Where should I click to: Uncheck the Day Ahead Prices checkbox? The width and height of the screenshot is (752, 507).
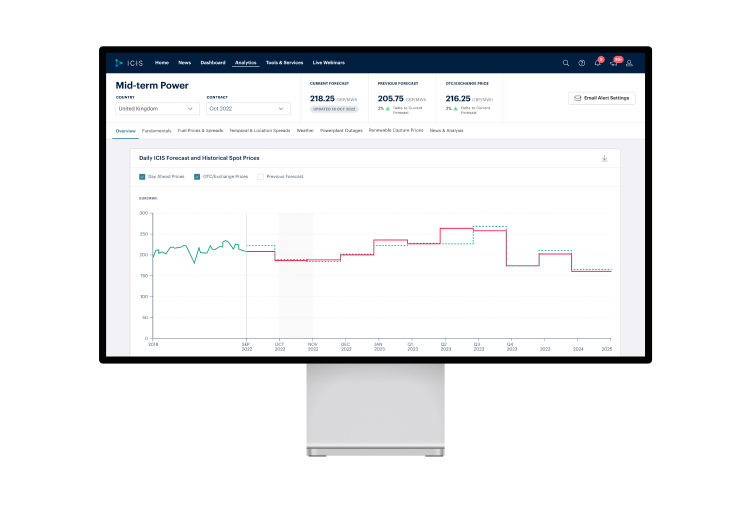pos(142,176)
